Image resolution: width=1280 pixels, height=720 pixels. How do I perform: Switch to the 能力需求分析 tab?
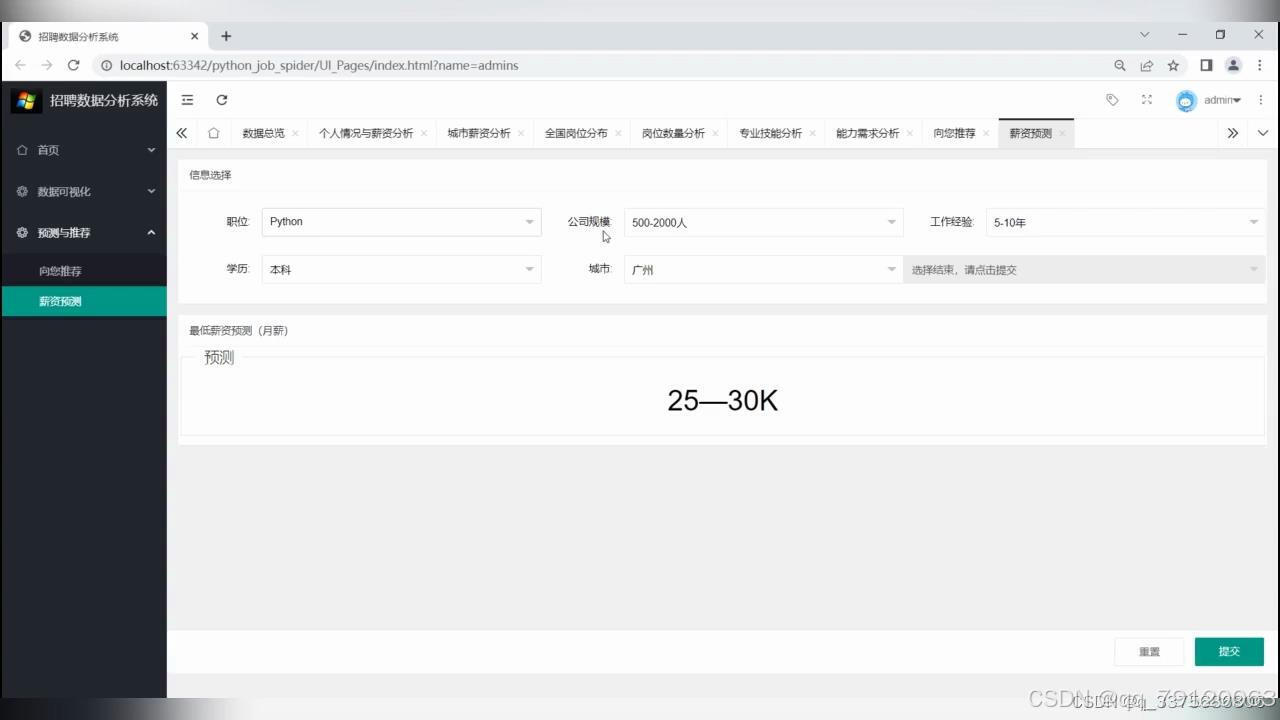click(868, 133)
